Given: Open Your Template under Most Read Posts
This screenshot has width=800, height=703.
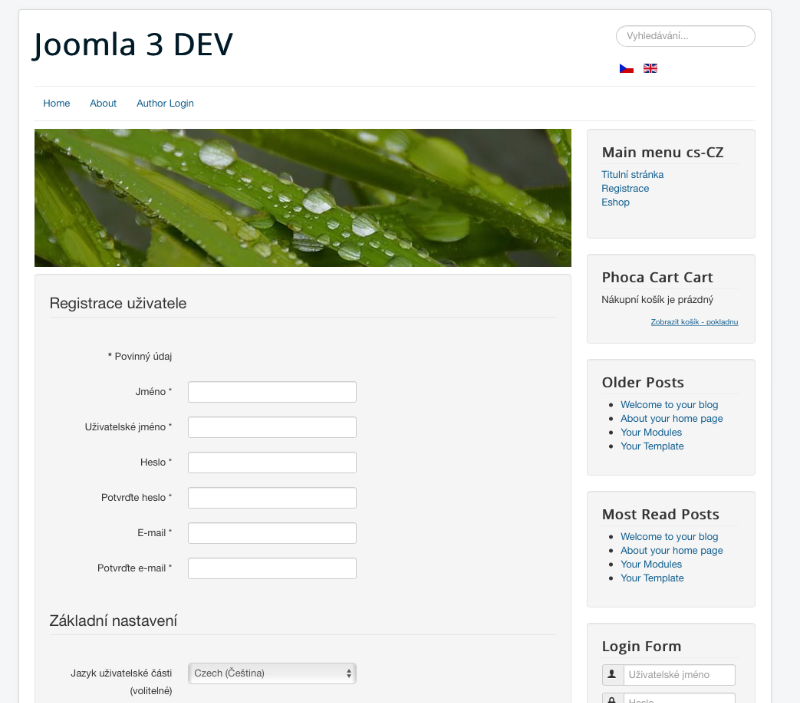Looking at the screenshot, I should [652, 578].
